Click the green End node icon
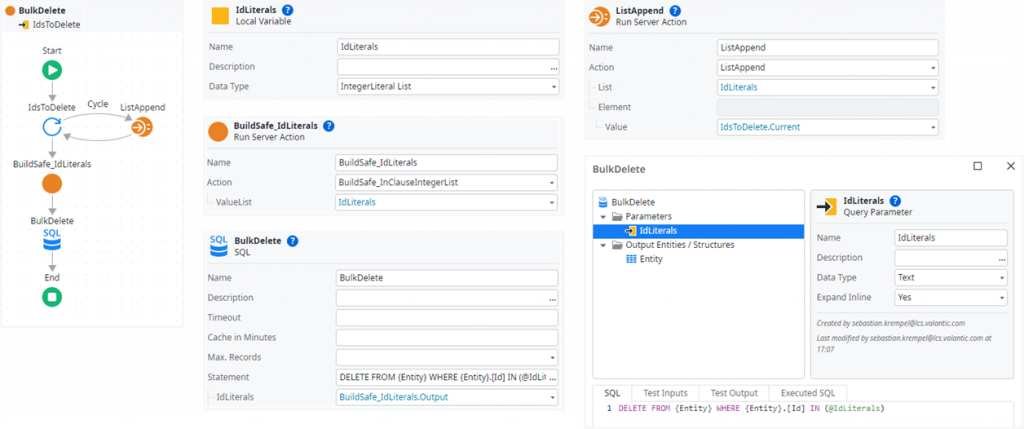The height and width of the screenshot is (429, 1024). click(51, 297)
